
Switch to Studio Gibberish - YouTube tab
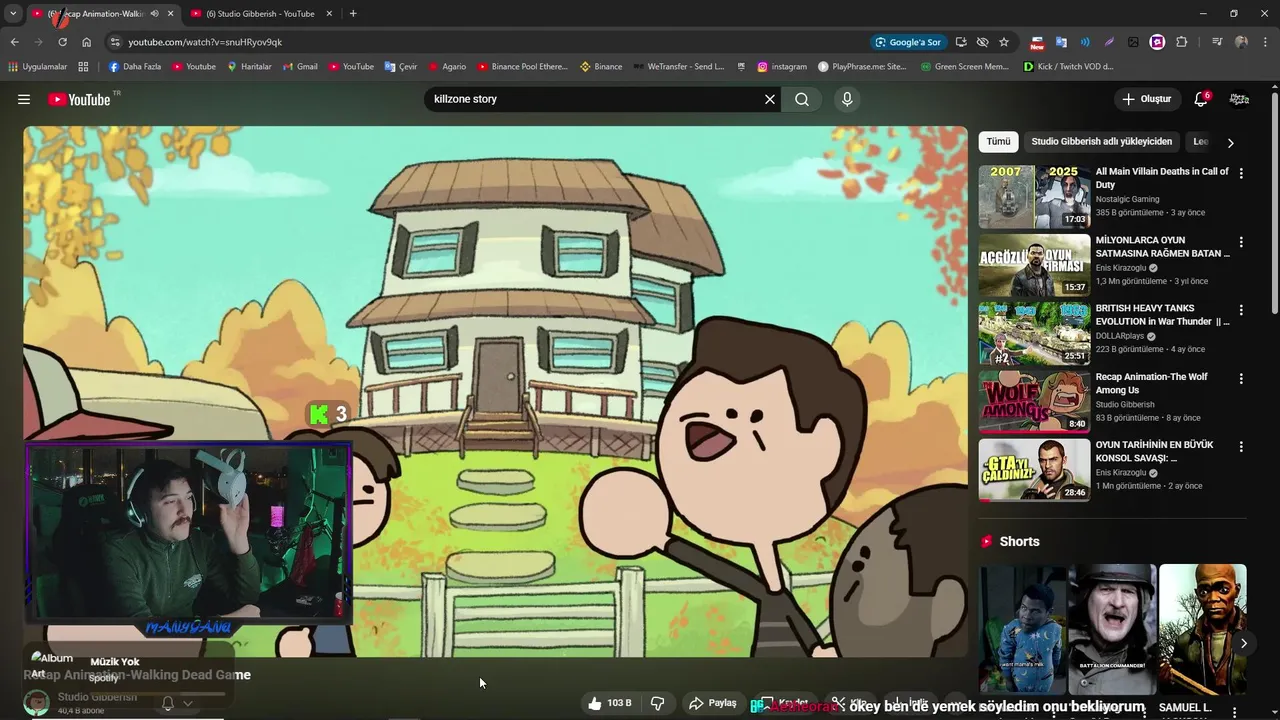pyautogui.click(x=260, y=13)
